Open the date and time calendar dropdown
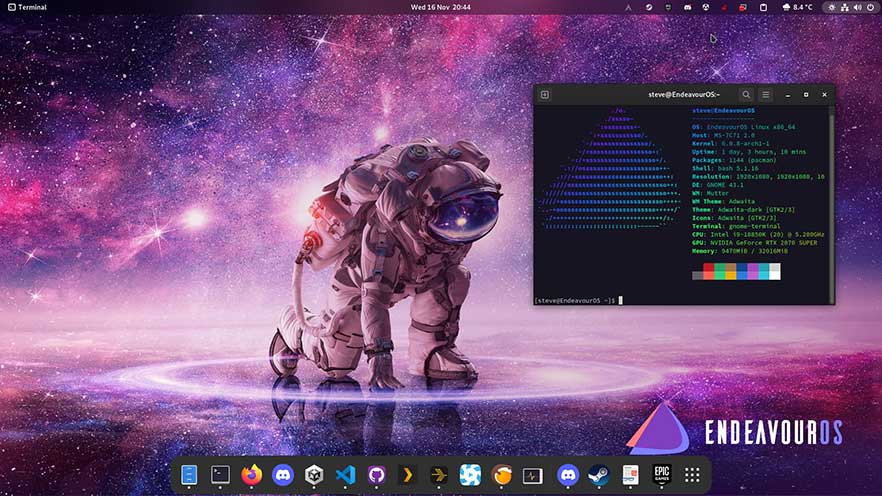 pyautogui.click(x=440, y=7)
